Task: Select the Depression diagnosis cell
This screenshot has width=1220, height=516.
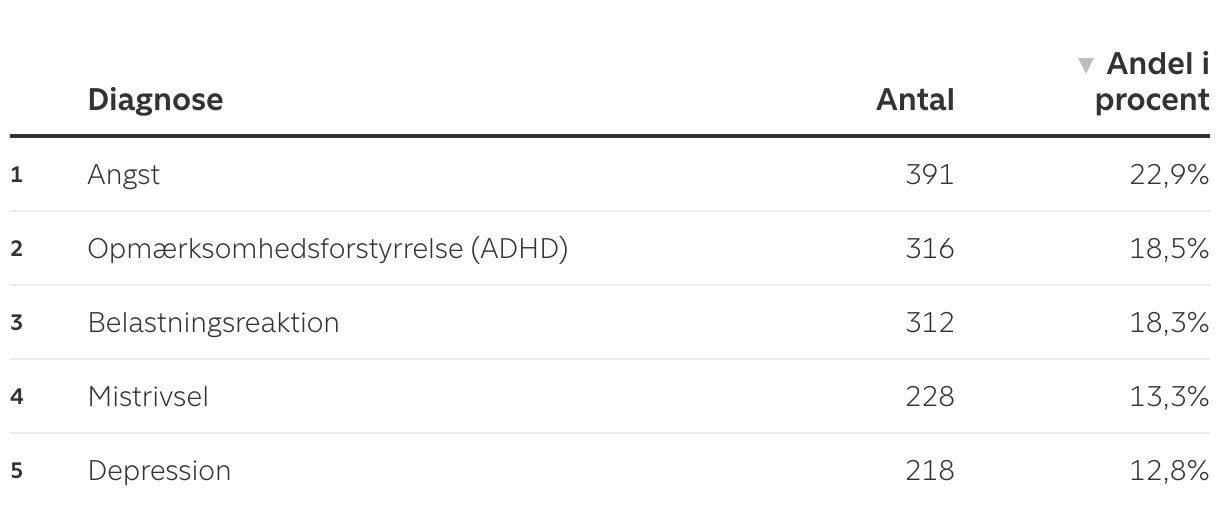Action: (x=159, y=471)
